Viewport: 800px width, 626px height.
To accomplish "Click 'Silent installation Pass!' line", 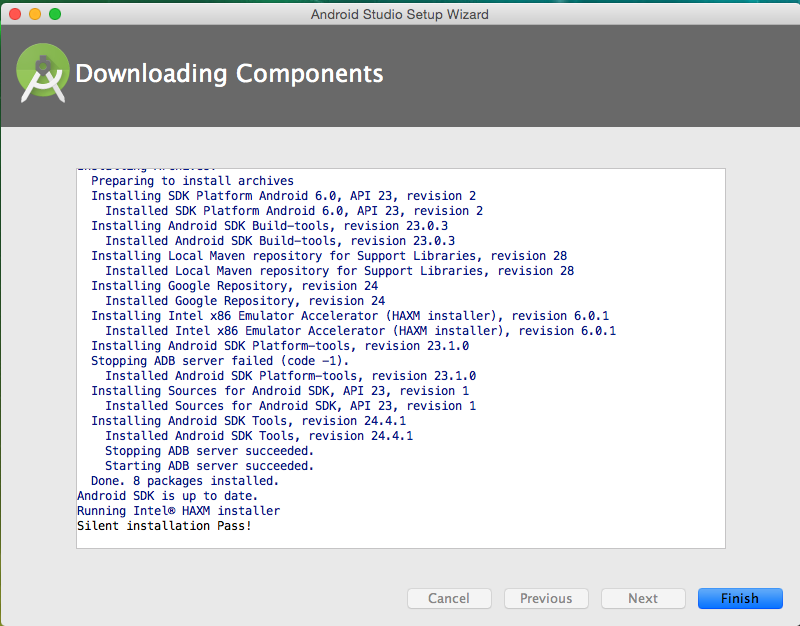I will (164, 526).
